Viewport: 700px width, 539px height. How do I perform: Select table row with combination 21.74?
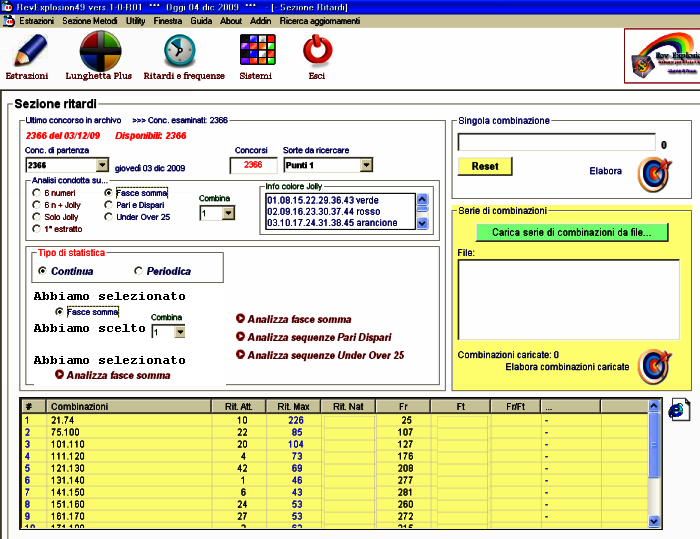click(x=335, y=420)
